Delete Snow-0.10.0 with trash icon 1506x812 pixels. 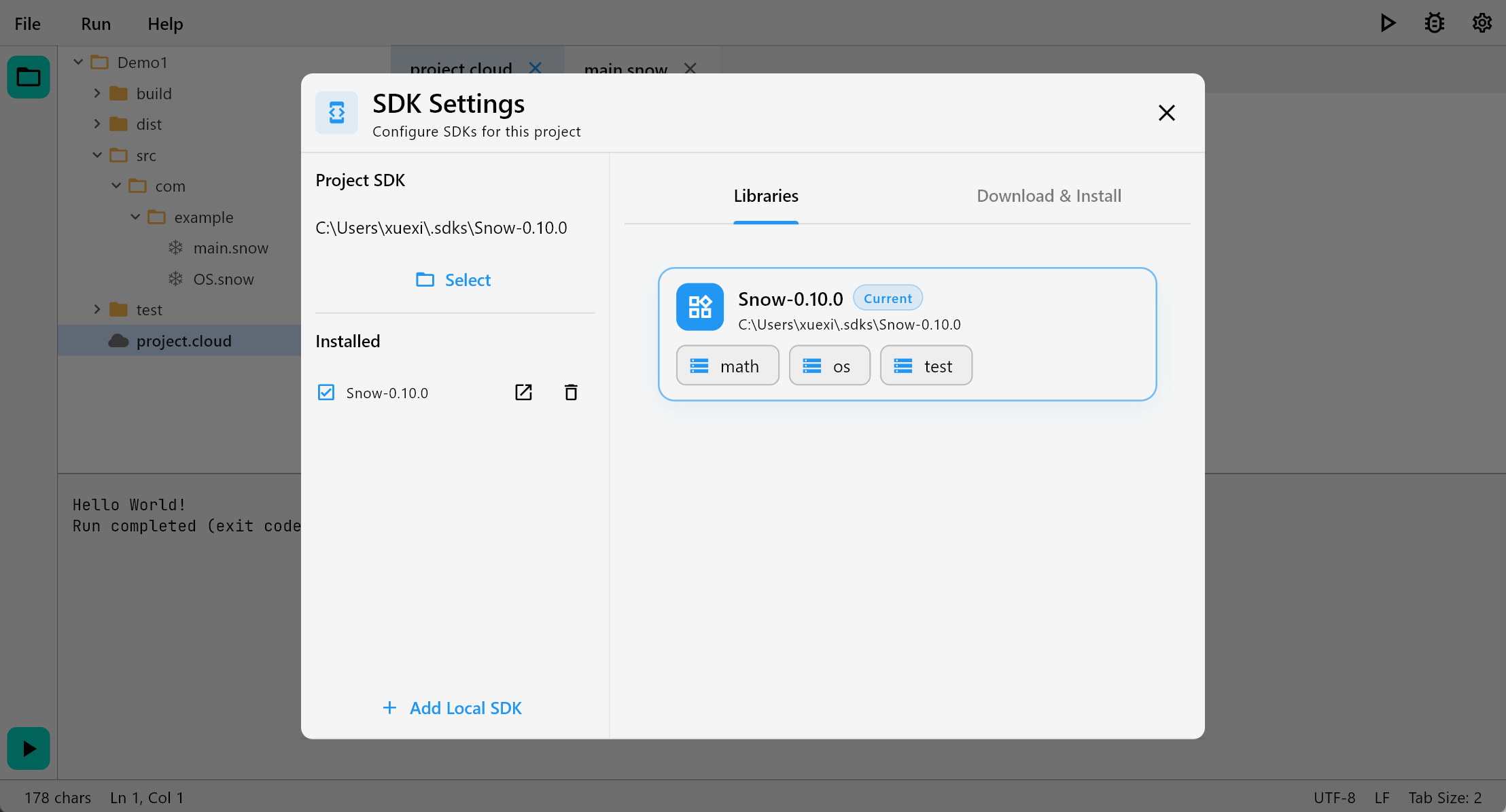[571, 393]
